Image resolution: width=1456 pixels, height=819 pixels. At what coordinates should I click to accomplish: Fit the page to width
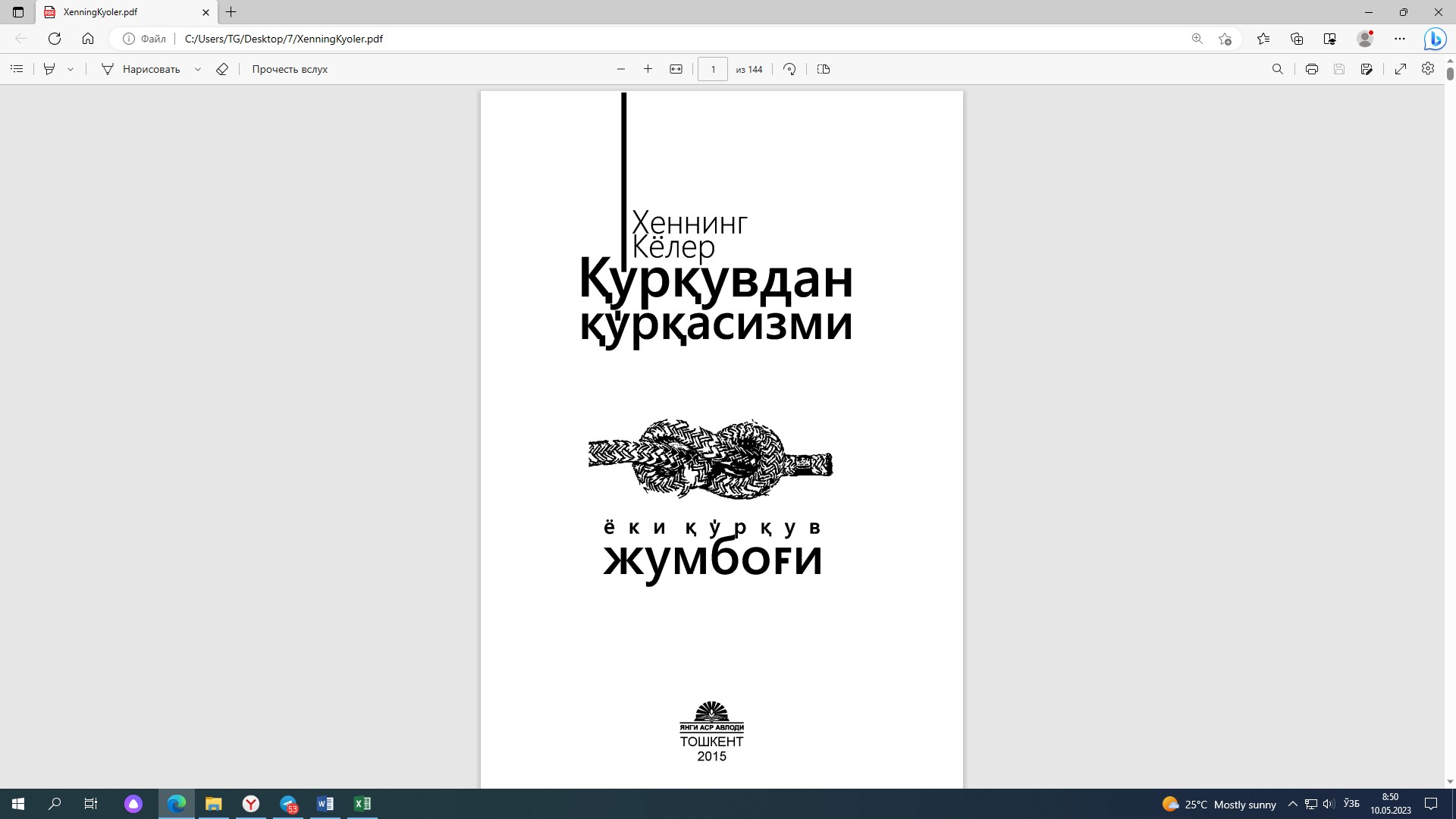[676, 69]
